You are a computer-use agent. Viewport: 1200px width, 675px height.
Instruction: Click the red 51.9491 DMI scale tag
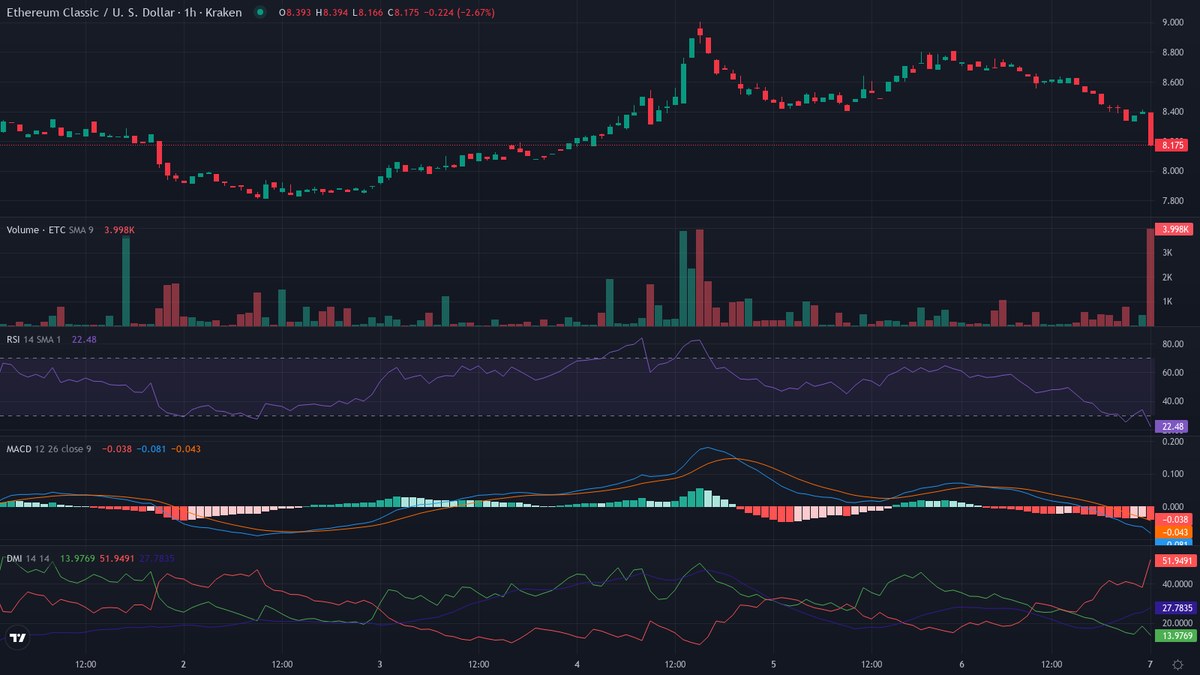coord(1174,560)
